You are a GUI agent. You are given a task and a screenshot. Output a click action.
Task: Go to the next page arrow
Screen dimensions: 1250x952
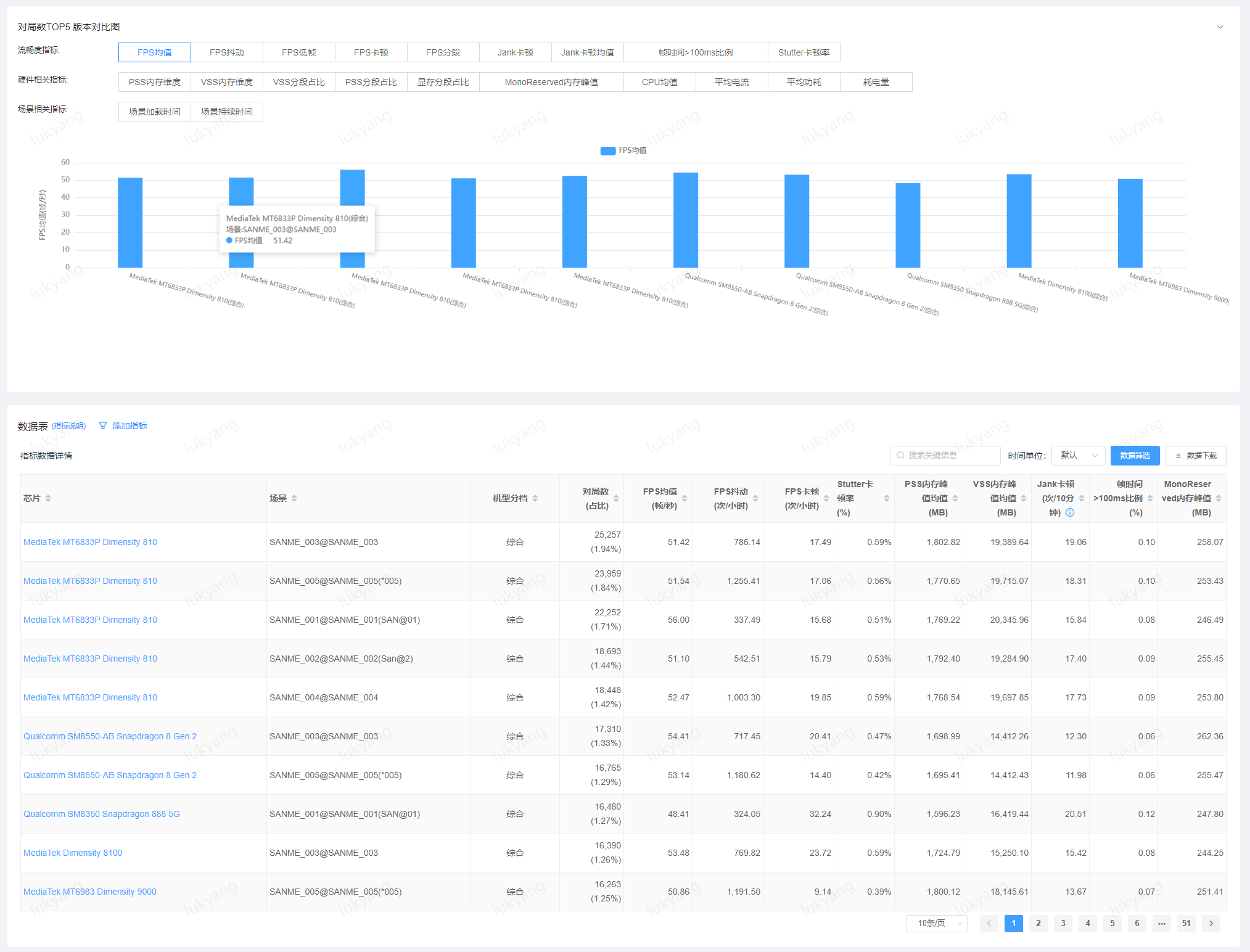point(1211,923)
